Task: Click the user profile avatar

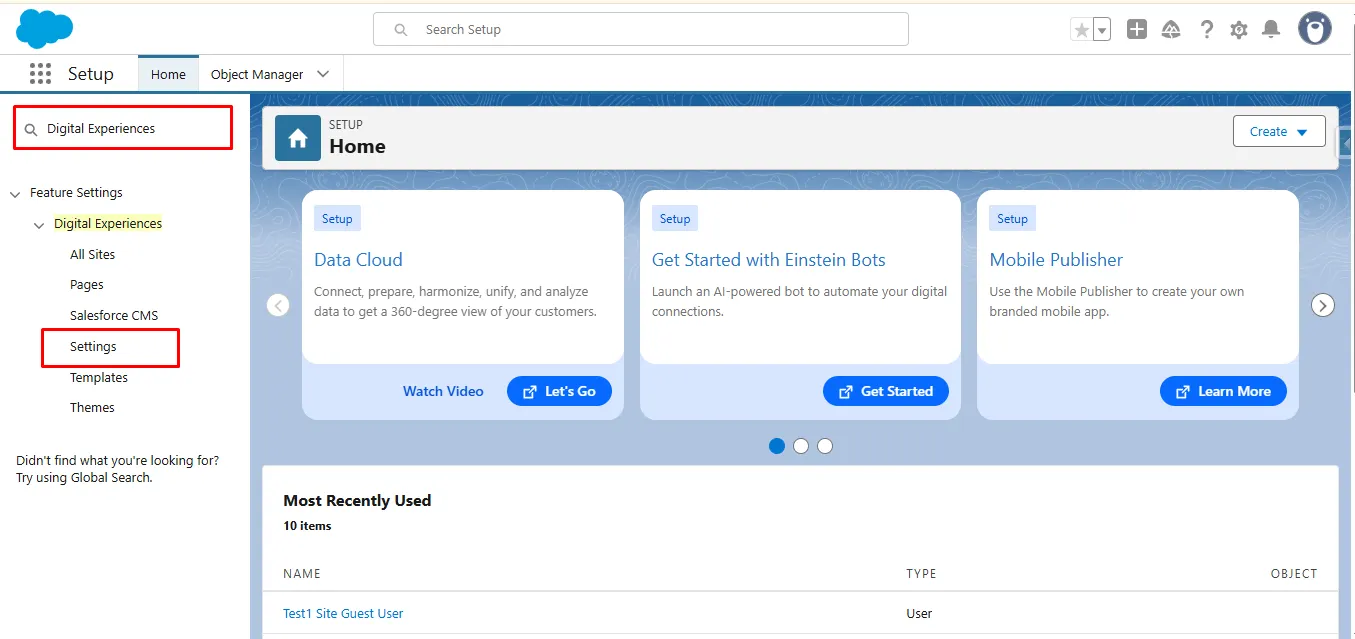Action: [1315, 29]
